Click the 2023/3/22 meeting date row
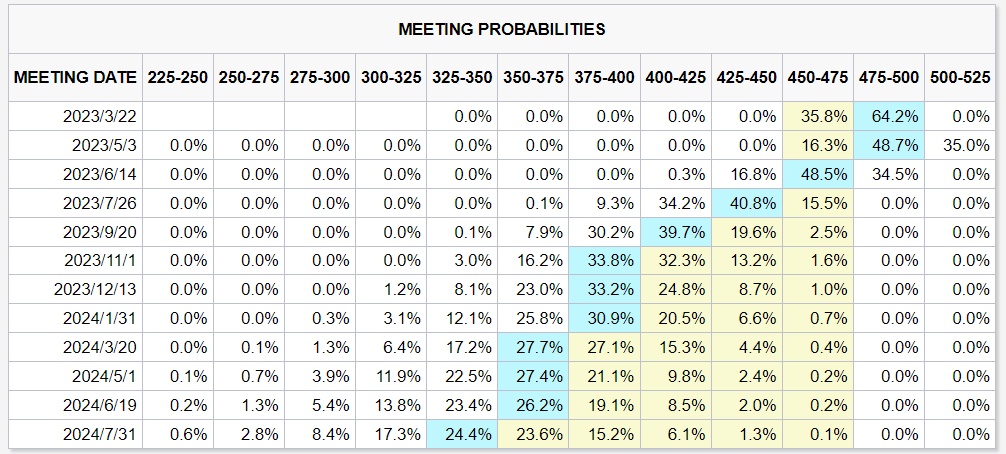Image resolution: width=1006 pixels, height=454 pixels. coord(99,116)
